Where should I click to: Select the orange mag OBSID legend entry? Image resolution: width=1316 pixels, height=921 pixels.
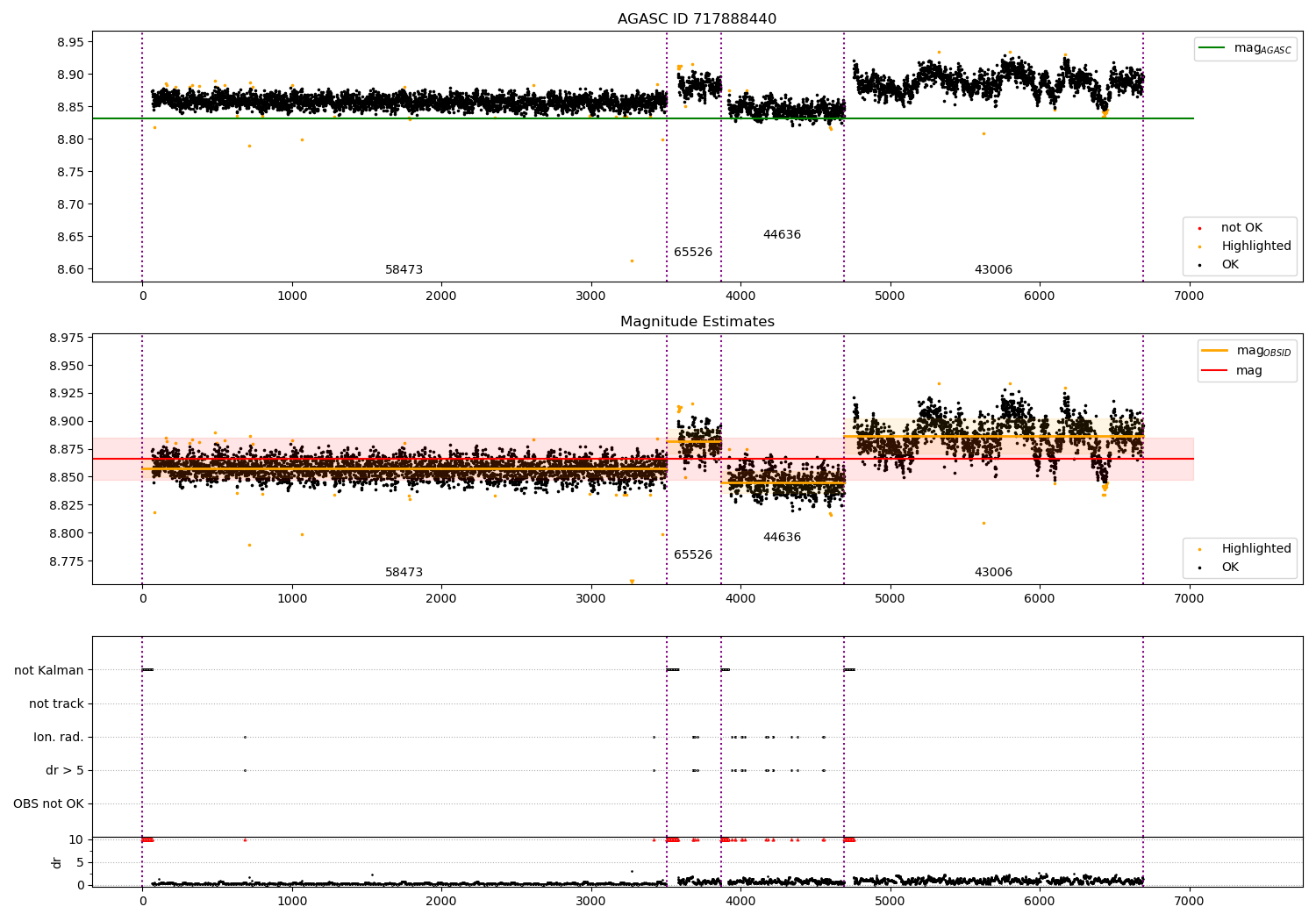pyautogui.click(x=1246, y=351)
